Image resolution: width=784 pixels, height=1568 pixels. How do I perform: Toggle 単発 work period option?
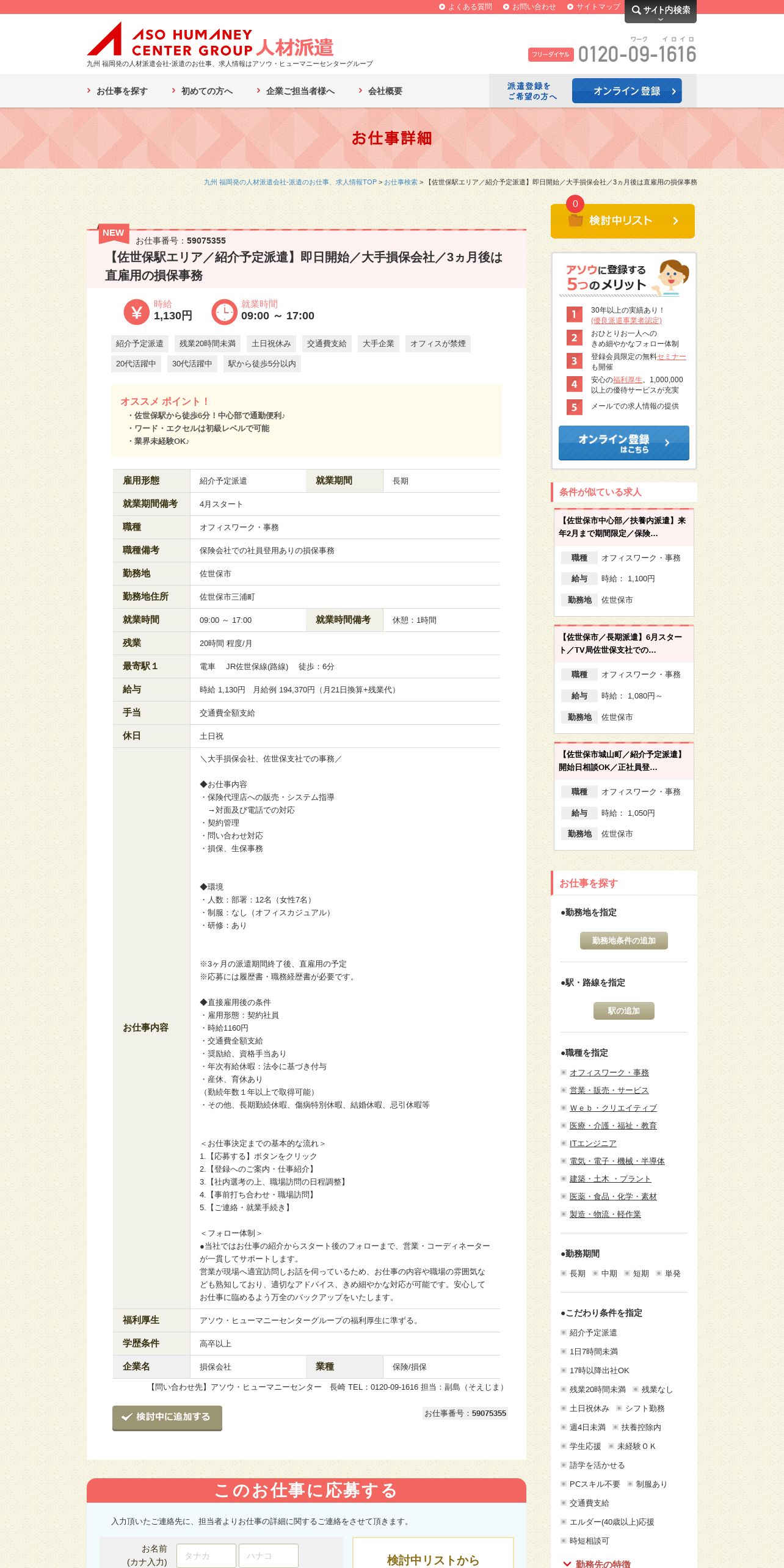[669, 1273]
